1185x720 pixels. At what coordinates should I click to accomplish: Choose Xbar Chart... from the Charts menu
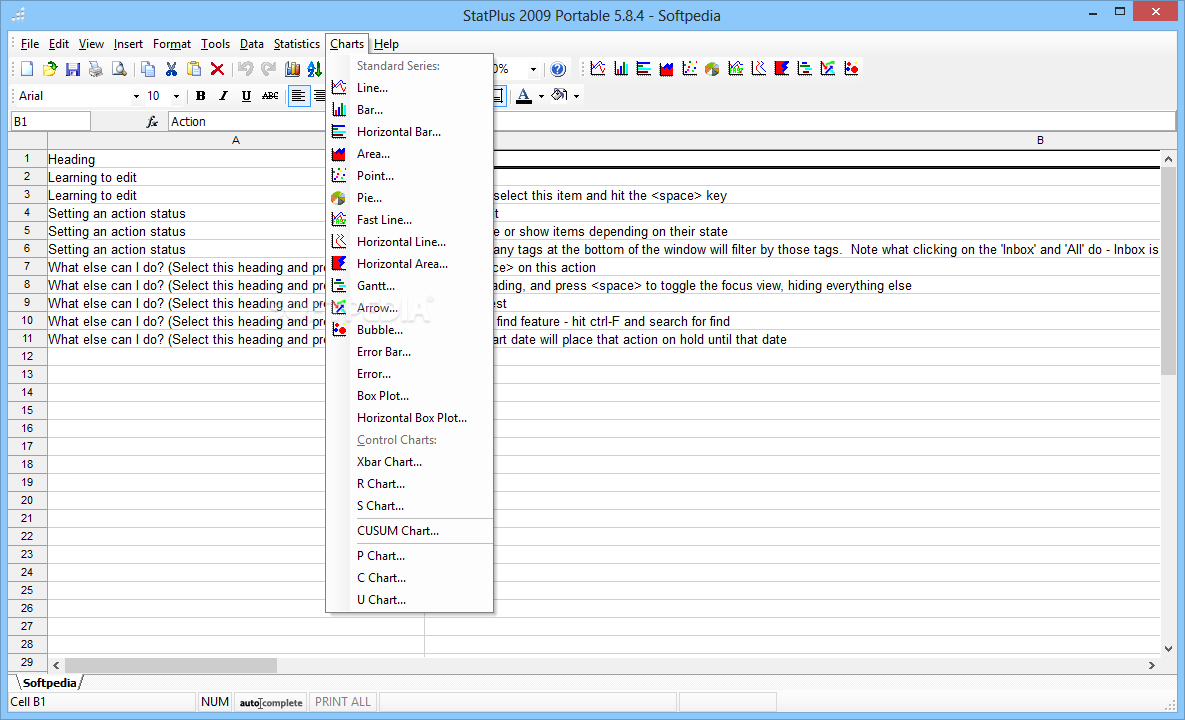click(x=410, y=462)
